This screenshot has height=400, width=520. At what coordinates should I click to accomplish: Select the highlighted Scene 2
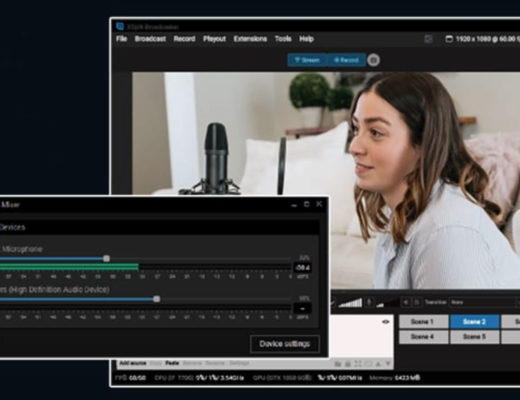click(x=474, y=322)
